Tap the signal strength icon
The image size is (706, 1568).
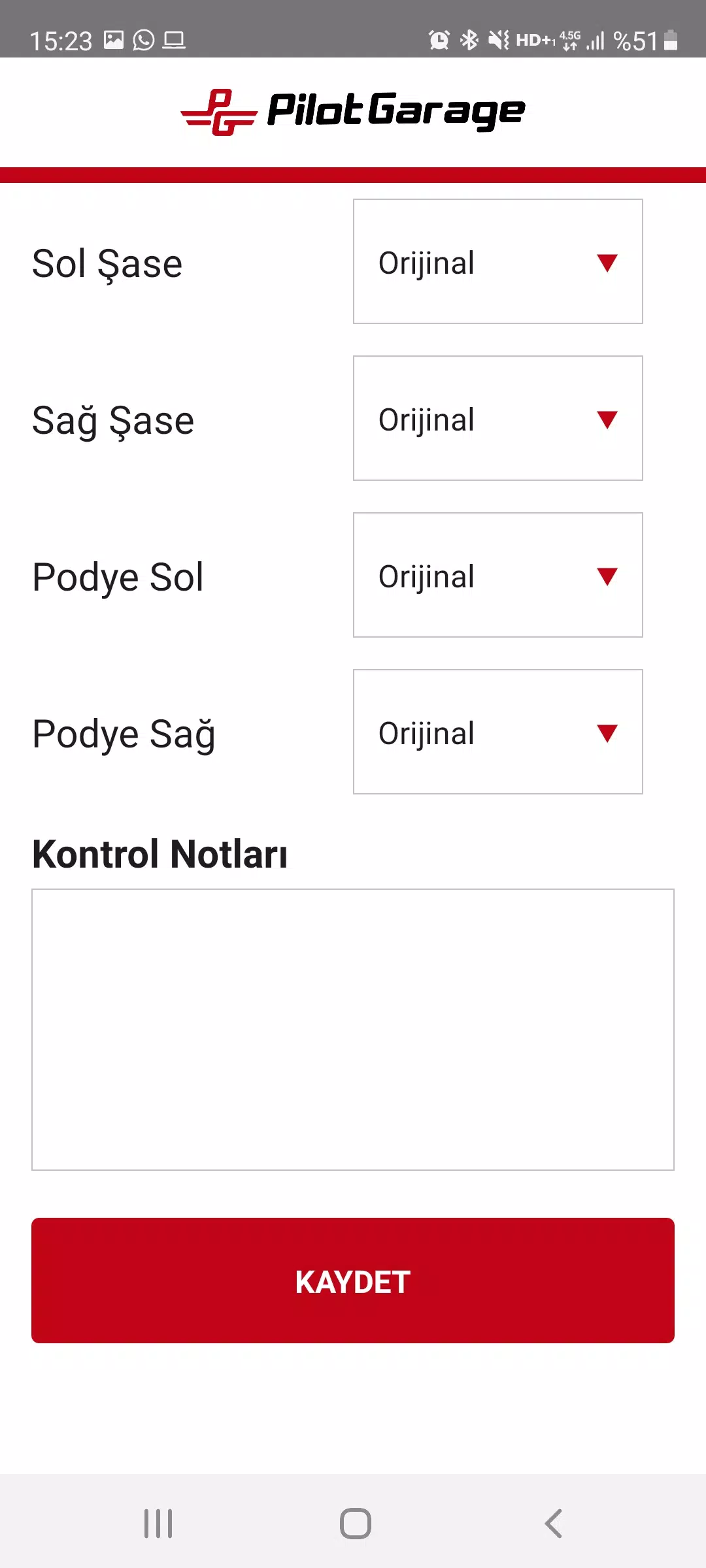[x=595, y=42]
